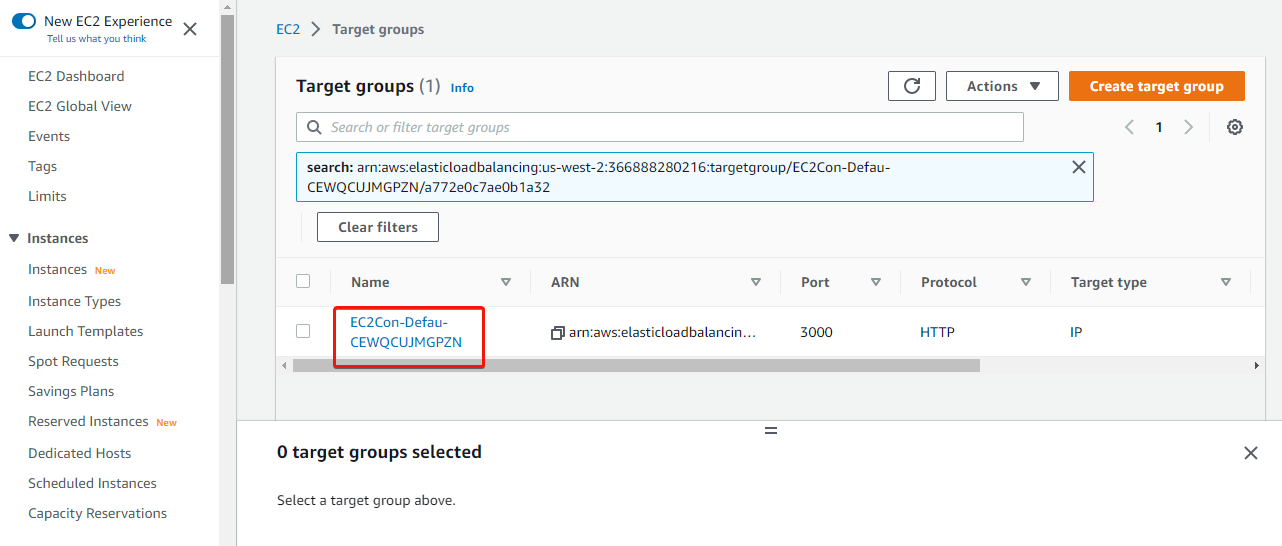This screenshot has height=546, width=1282.
Task: Open Capacity Reservations
Action: pyautogui.click(x=97, y=513)
